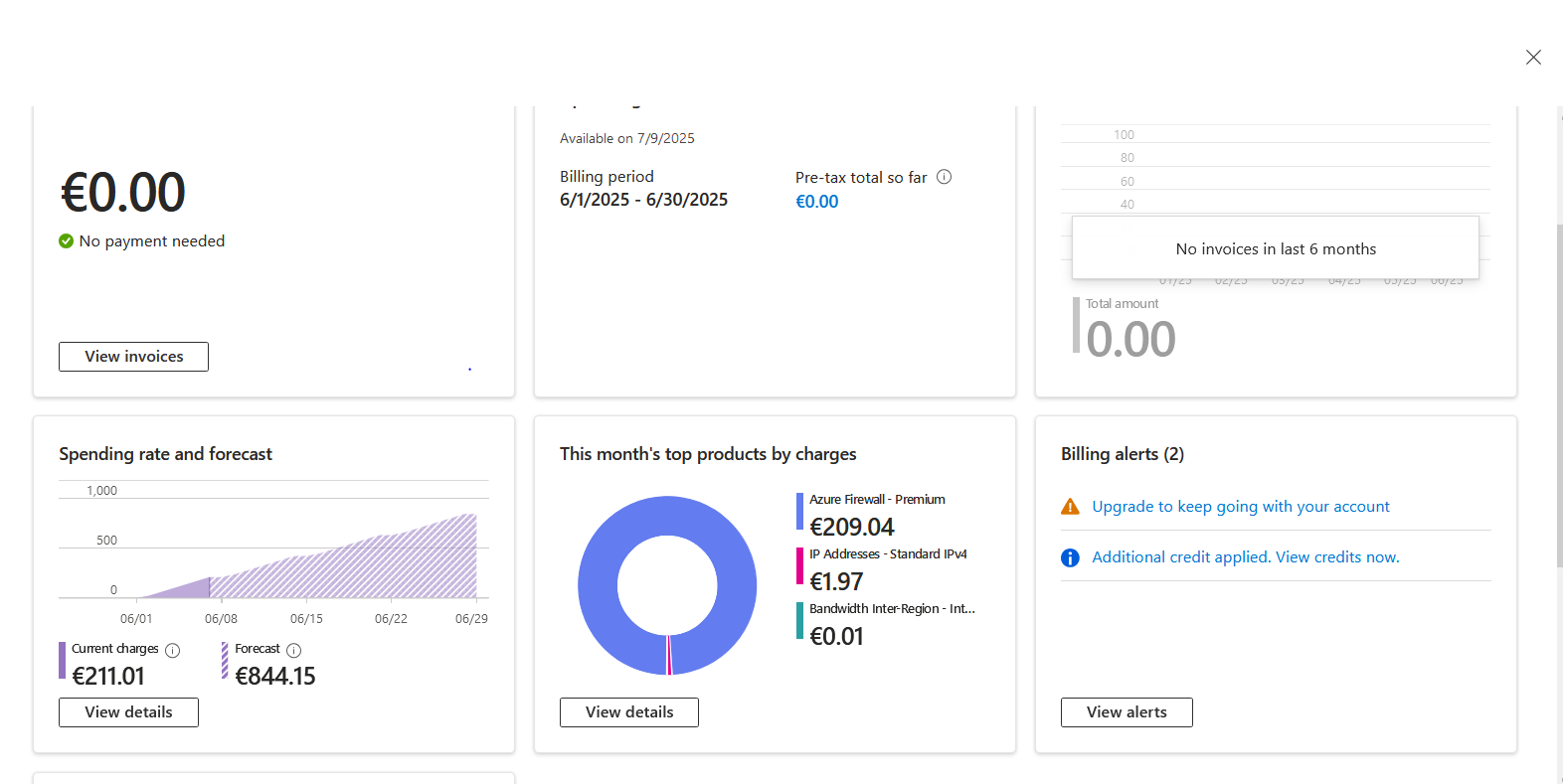This screenshot has height=784, width=1563.
Task: Open the Upgrade to keep going alert link
Action: 1241,507
